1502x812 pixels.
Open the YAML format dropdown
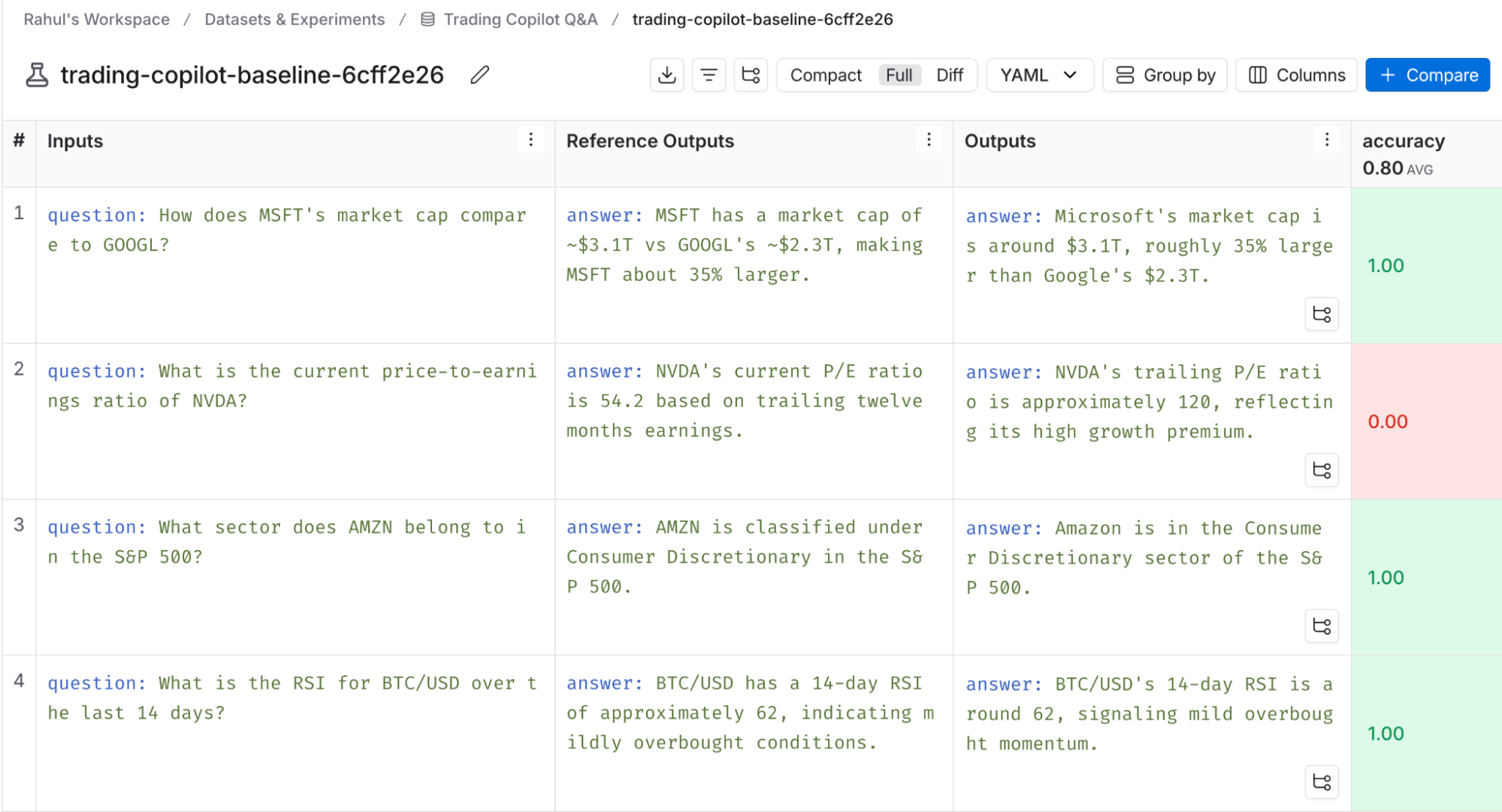[1039, 75]
